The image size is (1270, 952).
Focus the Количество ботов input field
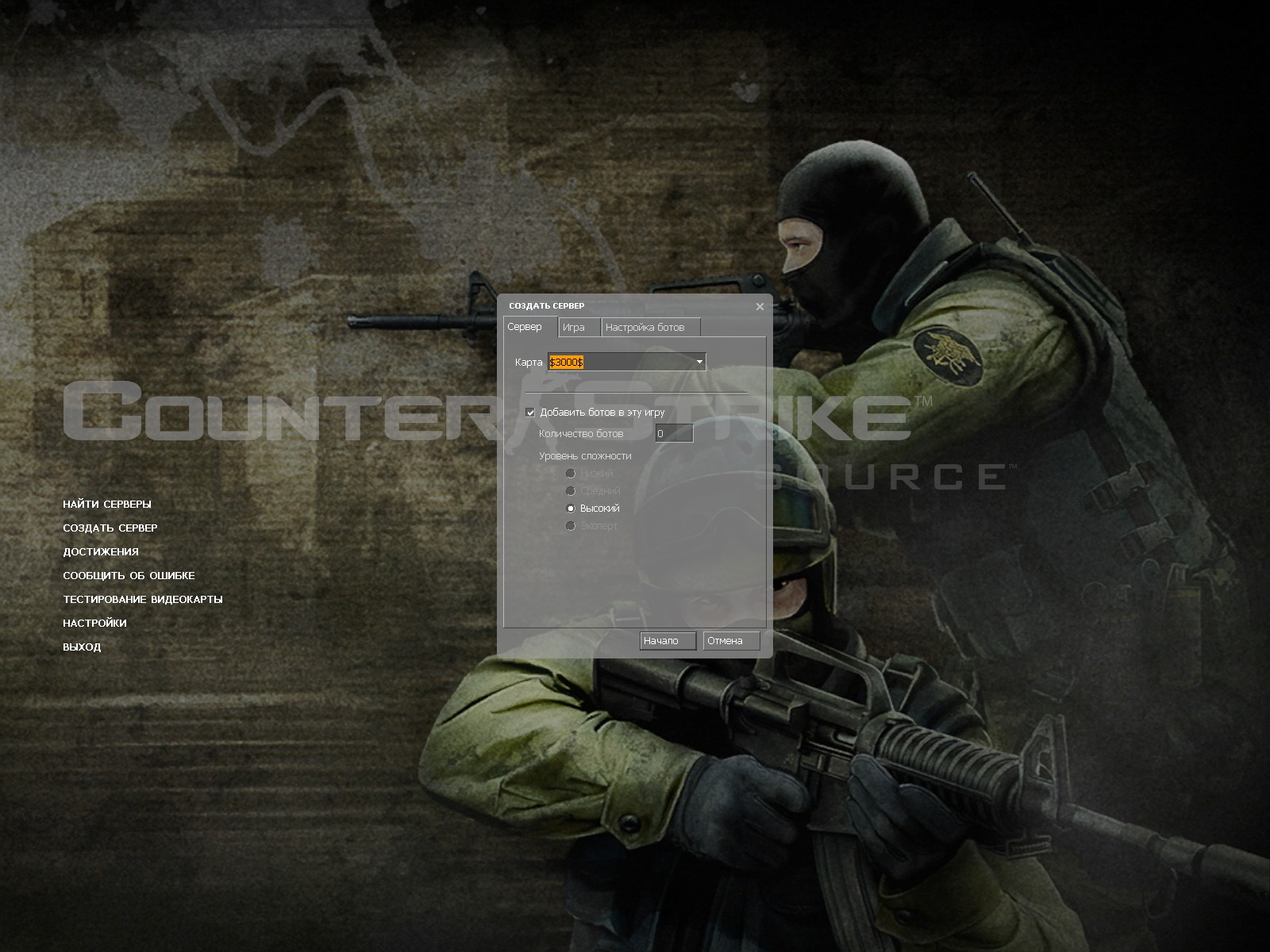pos(674,433)
